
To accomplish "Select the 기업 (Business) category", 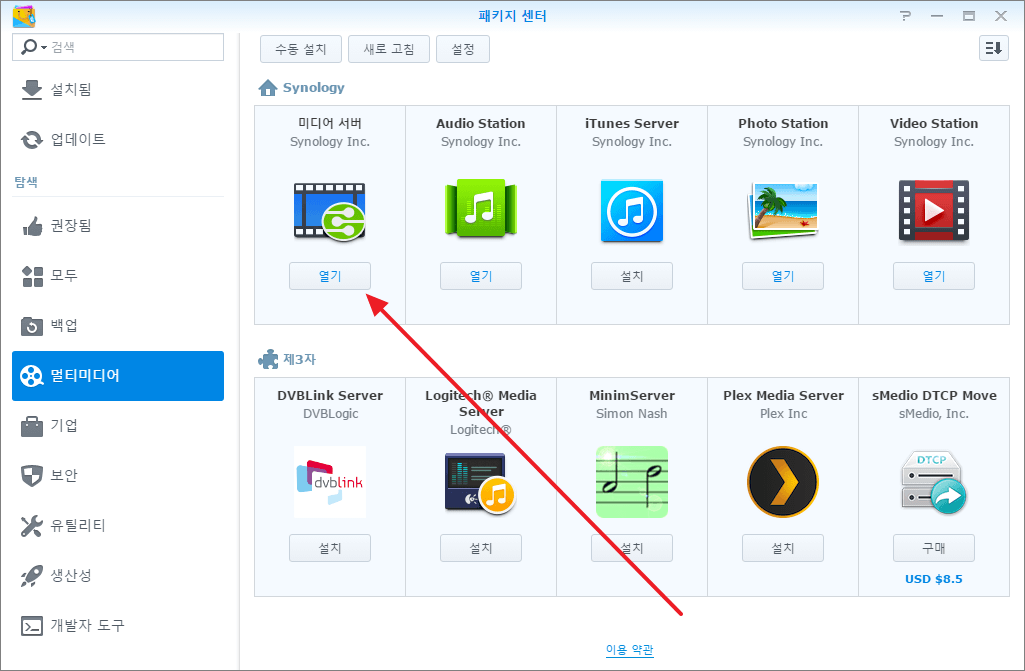I will [x=118, y=426].
